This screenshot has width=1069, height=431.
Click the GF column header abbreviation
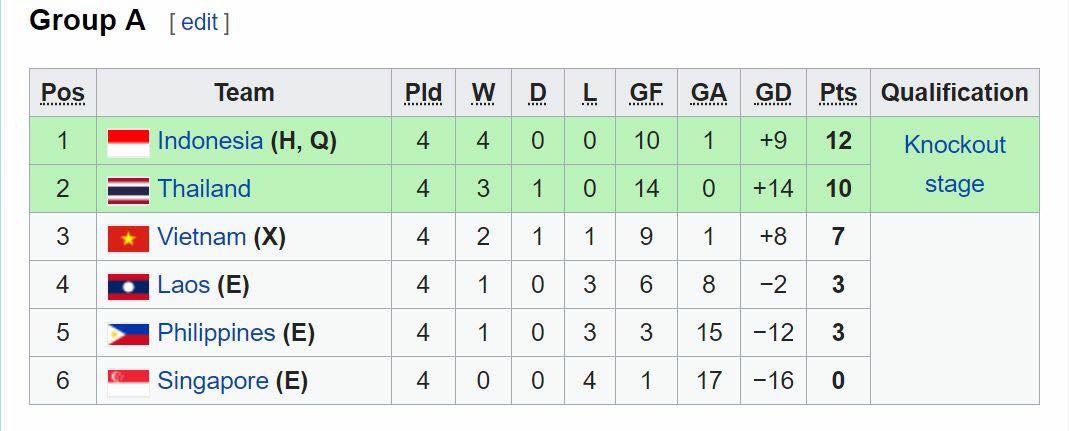(646, 93)
